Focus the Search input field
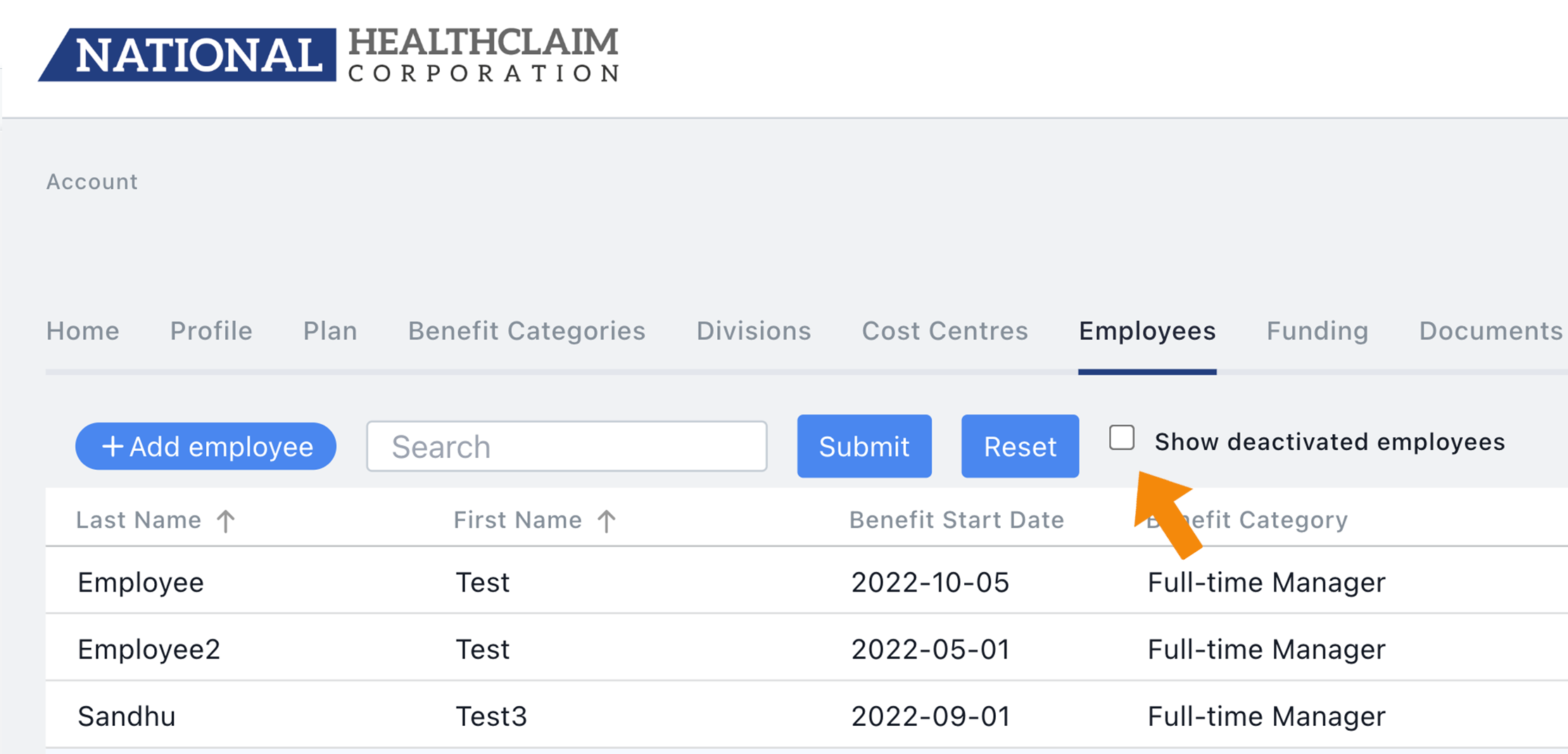This screenshot has width=1568, height=754. pyautogui.click(x=567, y=446)
